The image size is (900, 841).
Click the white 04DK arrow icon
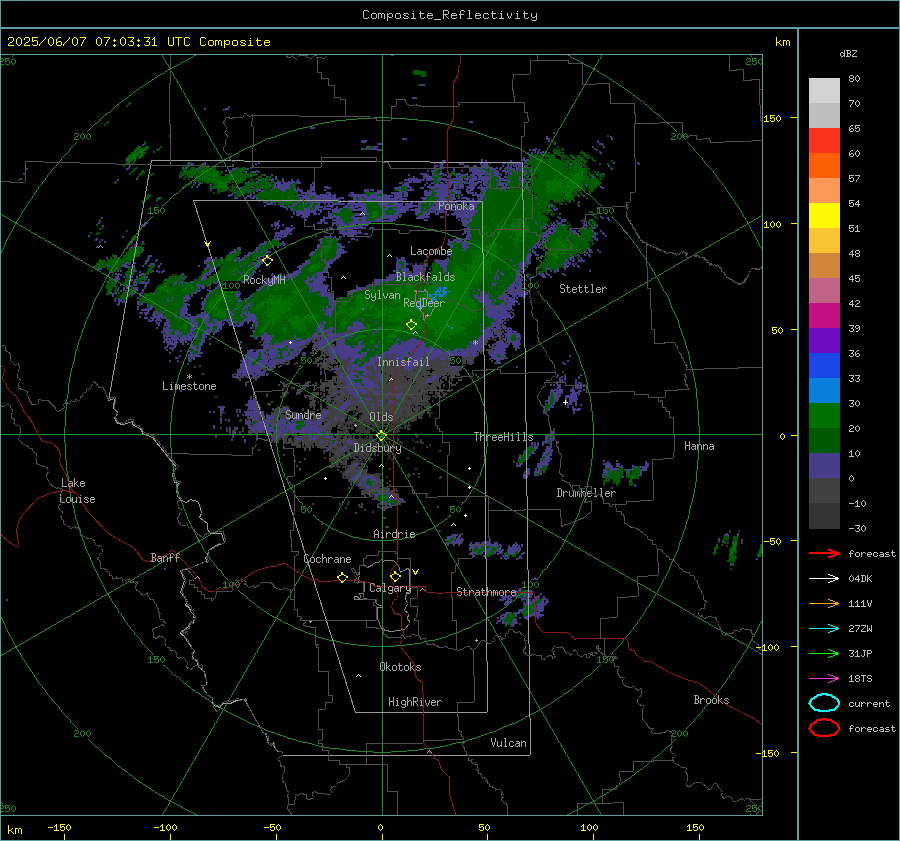[x=824, y=578]
